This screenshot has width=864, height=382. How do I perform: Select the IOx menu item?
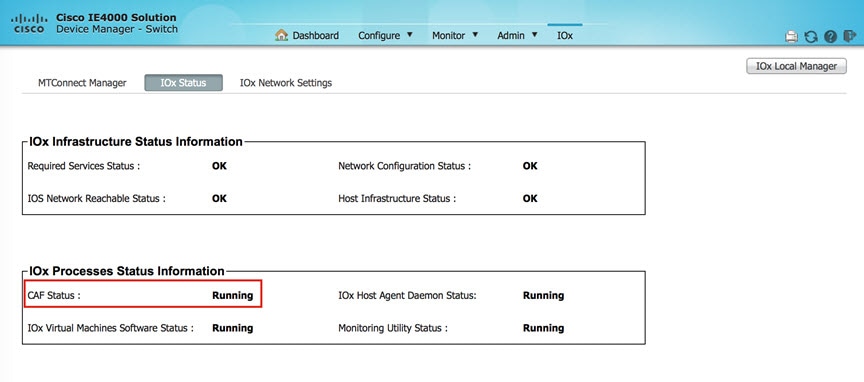(x=565, y=35)
